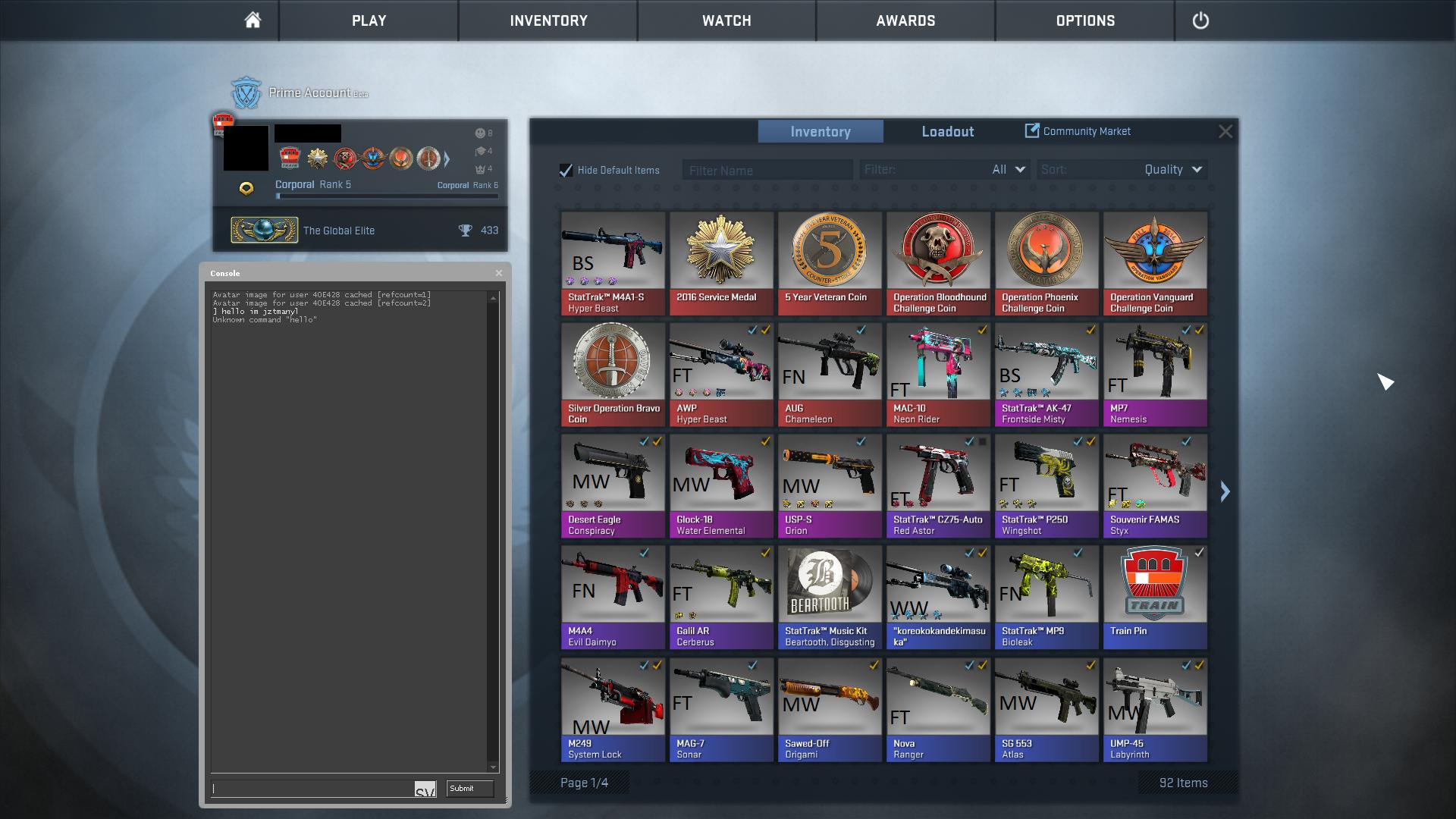Select Desert Eagle Conspiracy skin
Image resolution: width=1456 pixels, height=819 pixels.
pos(613,486)
